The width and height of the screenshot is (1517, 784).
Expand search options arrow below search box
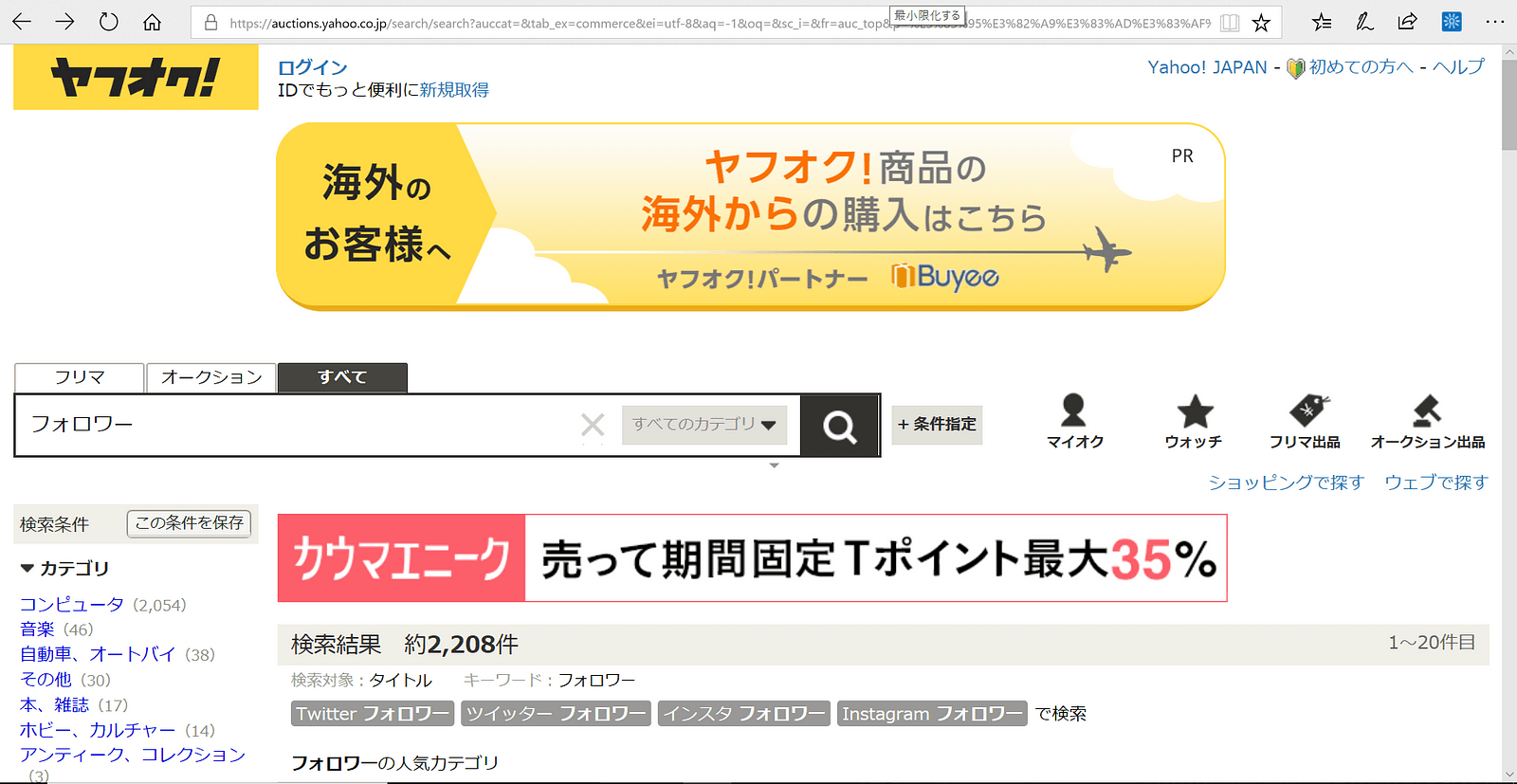(774, 465)
